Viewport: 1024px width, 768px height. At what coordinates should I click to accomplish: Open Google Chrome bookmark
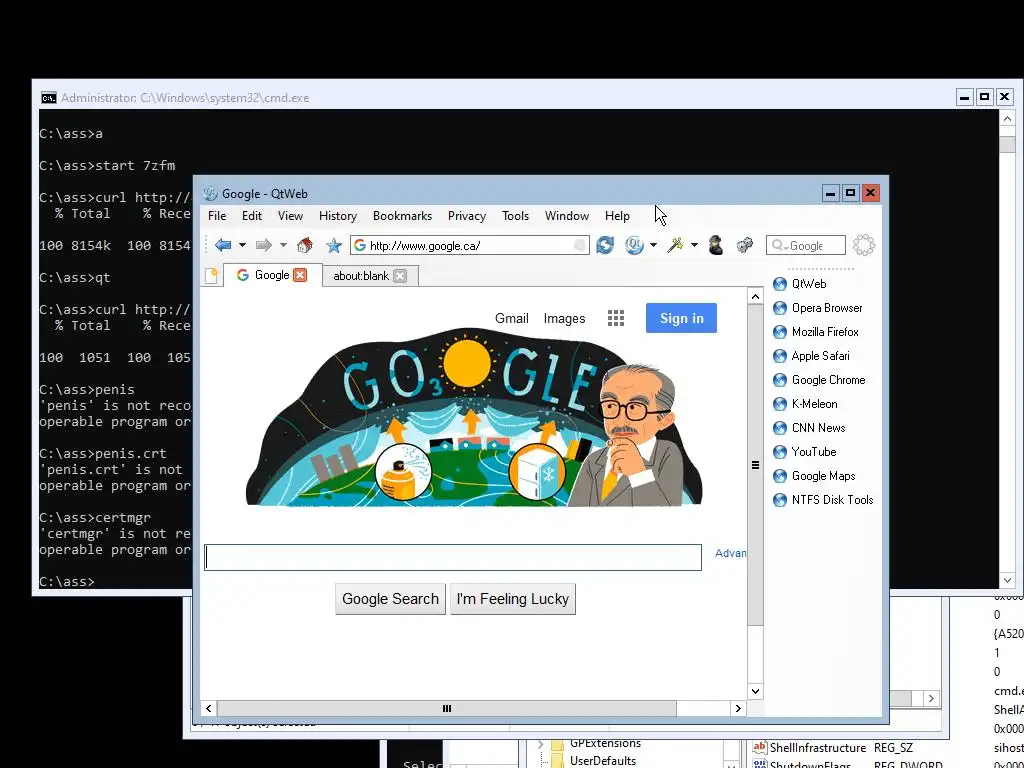(819, 380)
